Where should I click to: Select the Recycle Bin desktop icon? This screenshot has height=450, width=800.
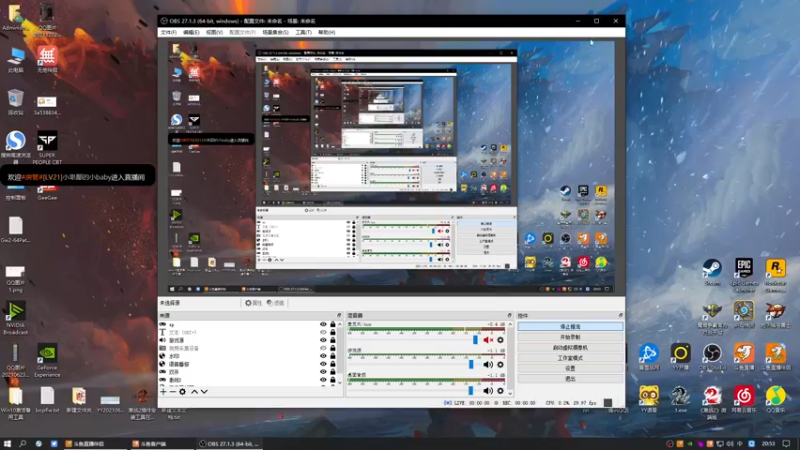tap(15, 102)
